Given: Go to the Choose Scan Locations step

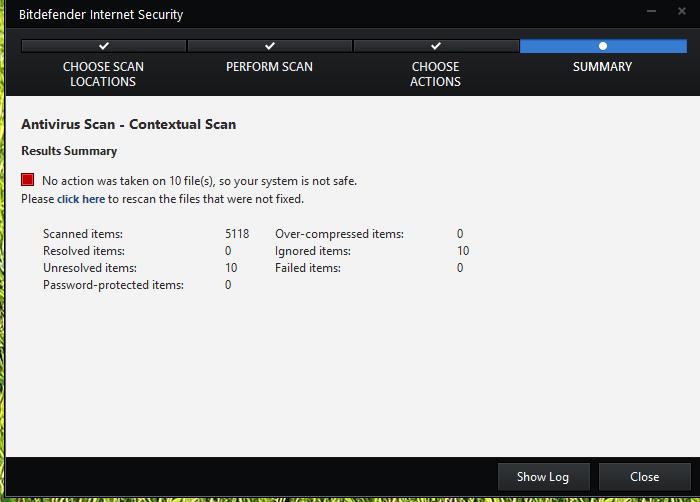Looking at the screenshot, I should point(104,74).
